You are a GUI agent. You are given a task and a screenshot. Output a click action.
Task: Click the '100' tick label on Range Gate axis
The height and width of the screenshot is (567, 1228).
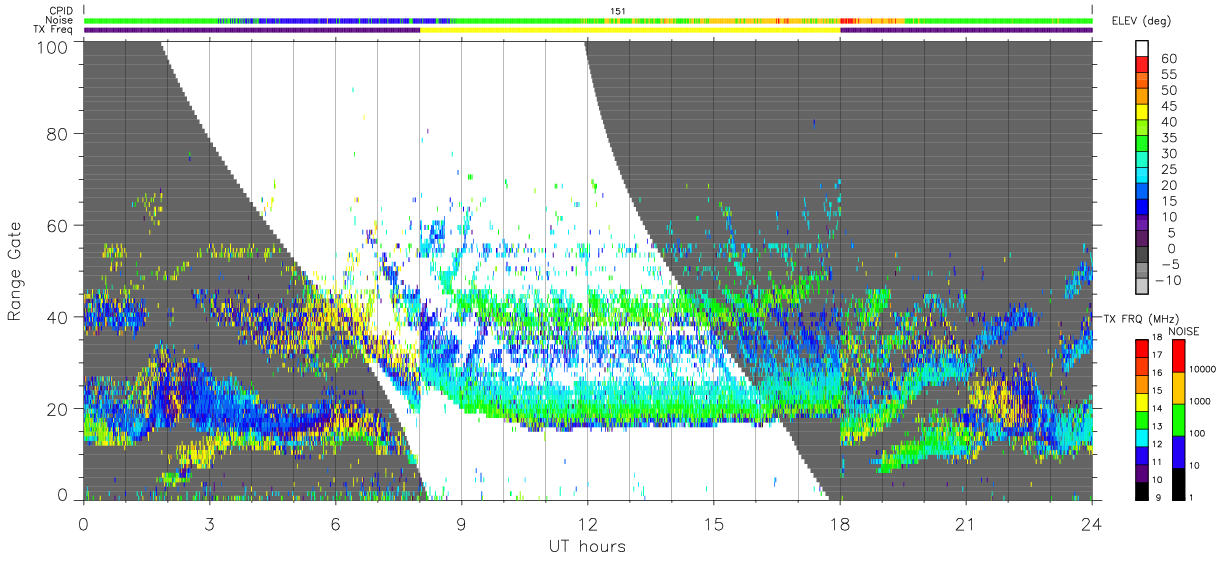click(x=53, y=46)
